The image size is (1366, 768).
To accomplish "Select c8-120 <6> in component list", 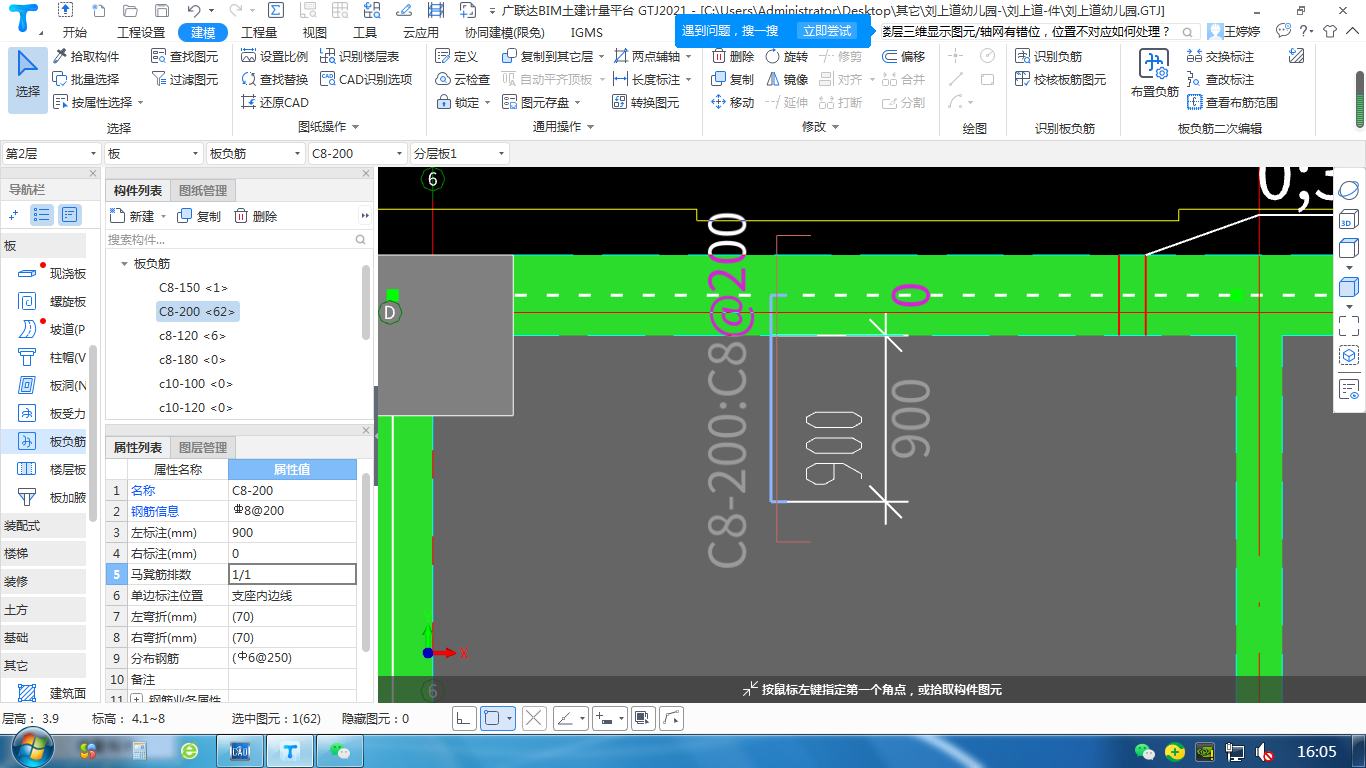I will click(192, 336).
